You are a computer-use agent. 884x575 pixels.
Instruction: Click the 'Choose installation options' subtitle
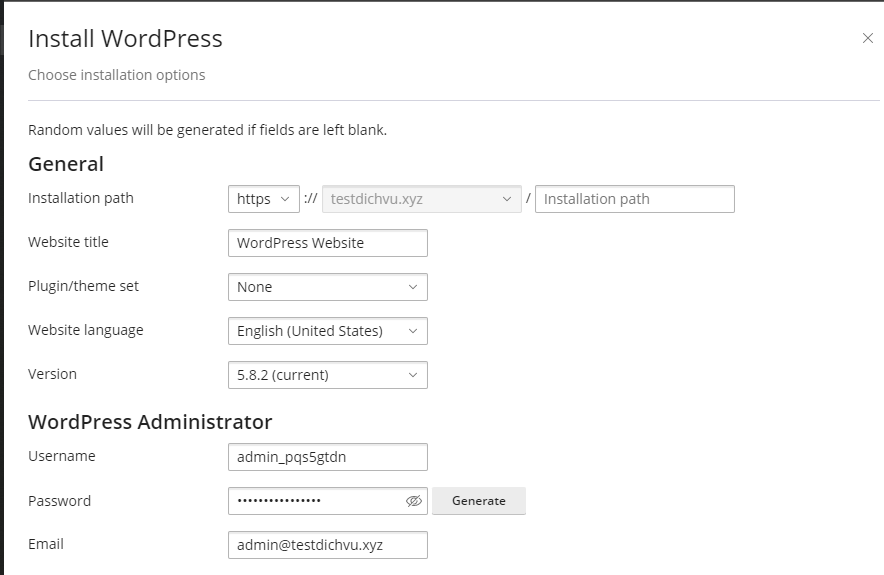point(117,75)
